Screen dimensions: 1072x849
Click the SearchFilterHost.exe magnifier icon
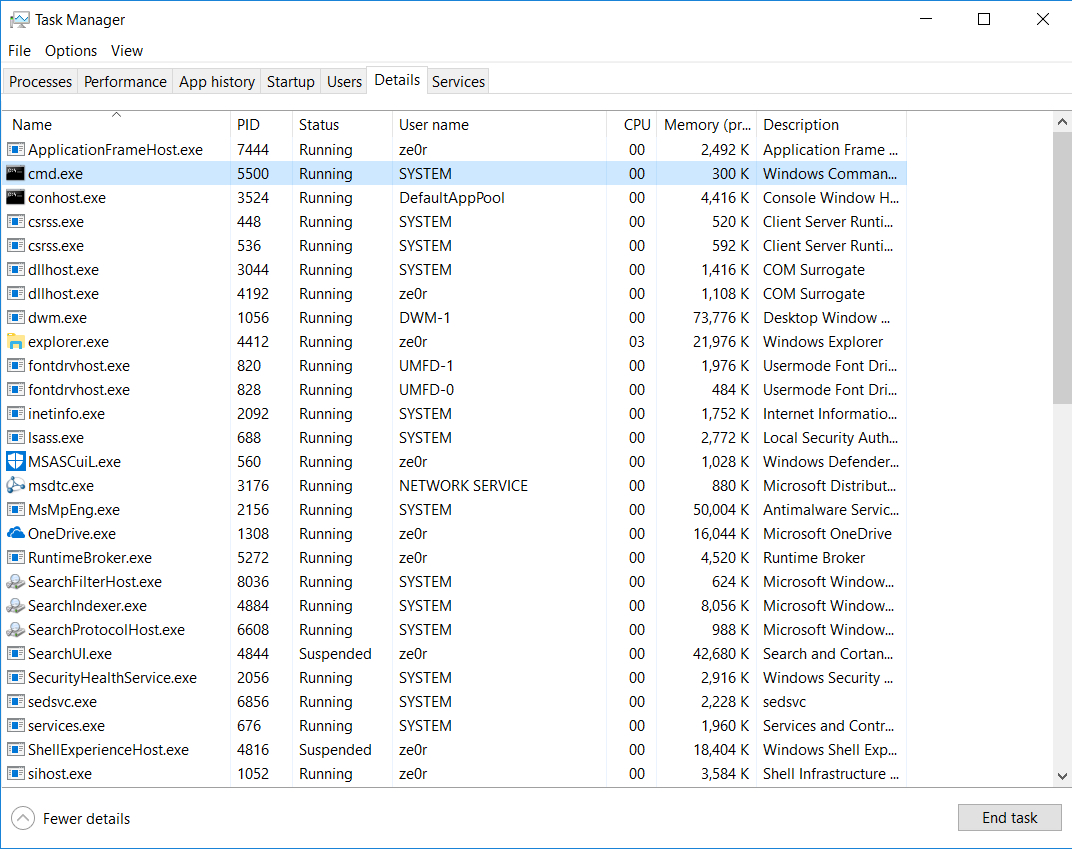(x=16, y=582)
